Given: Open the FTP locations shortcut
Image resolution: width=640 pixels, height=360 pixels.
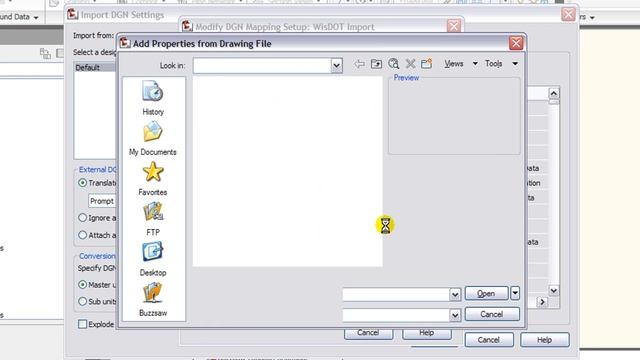Looking at the screenshot, I should point(153,219).
